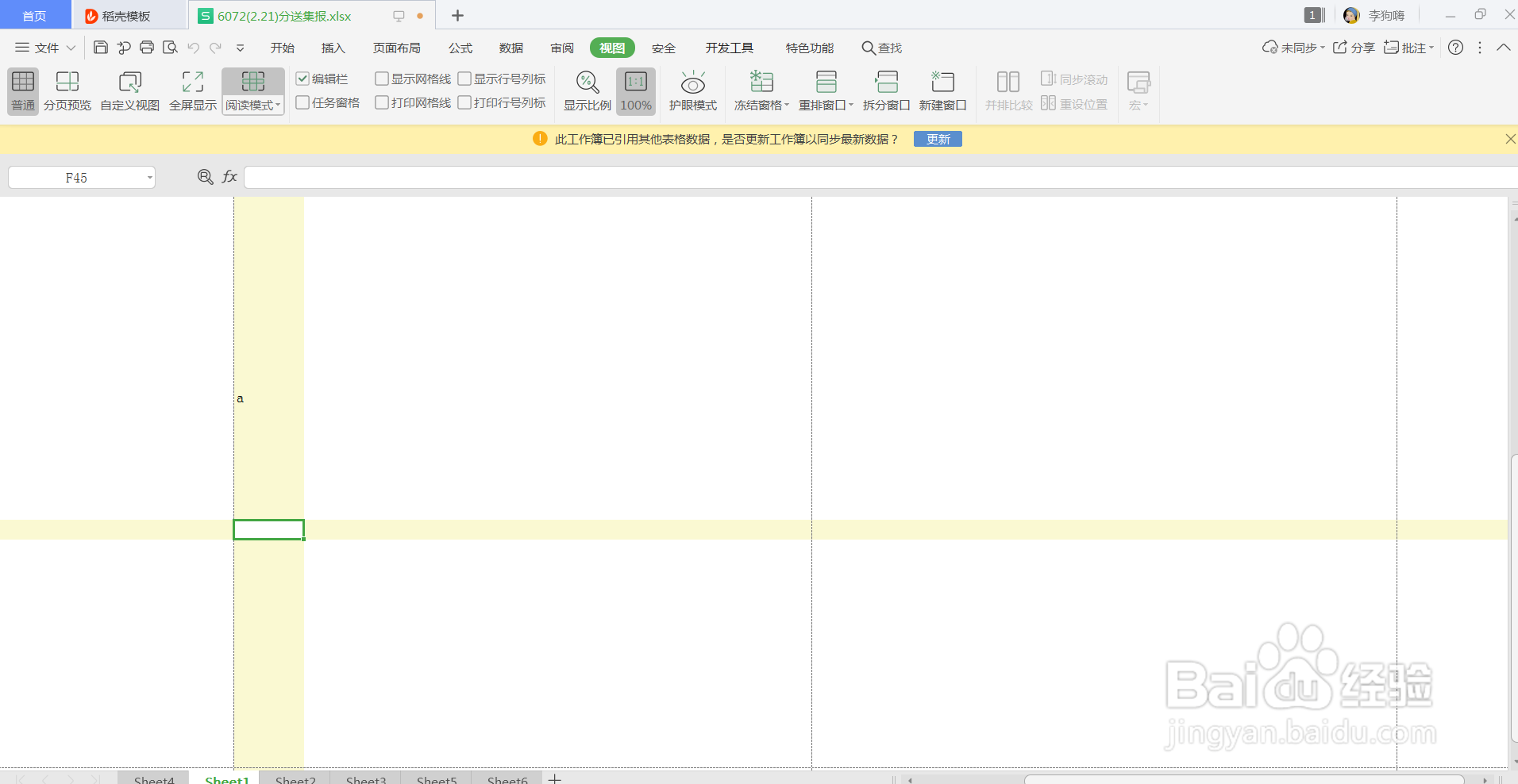
Task: Add a new document tab with plus button
Action: tap(457, 16)
